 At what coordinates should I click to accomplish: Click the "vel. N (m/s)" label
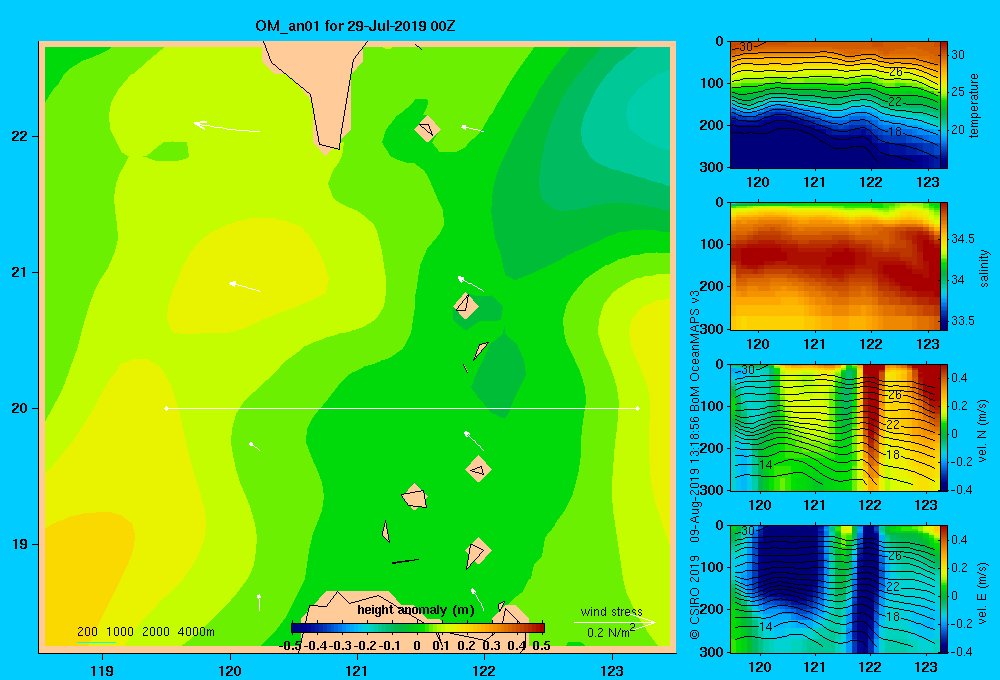click(x=982, y=431)
